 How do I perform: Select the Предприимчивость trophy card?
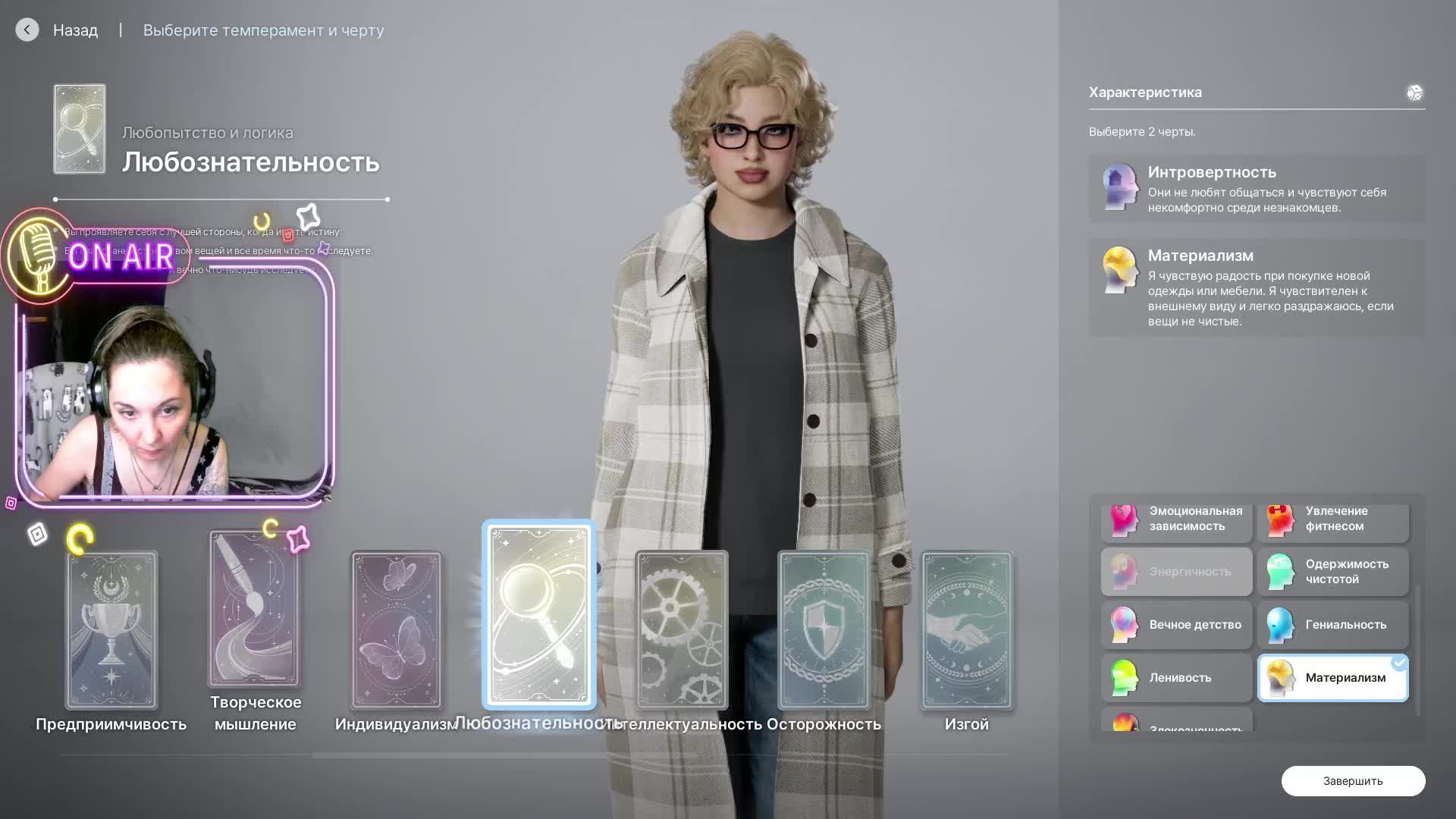point(111,629)
